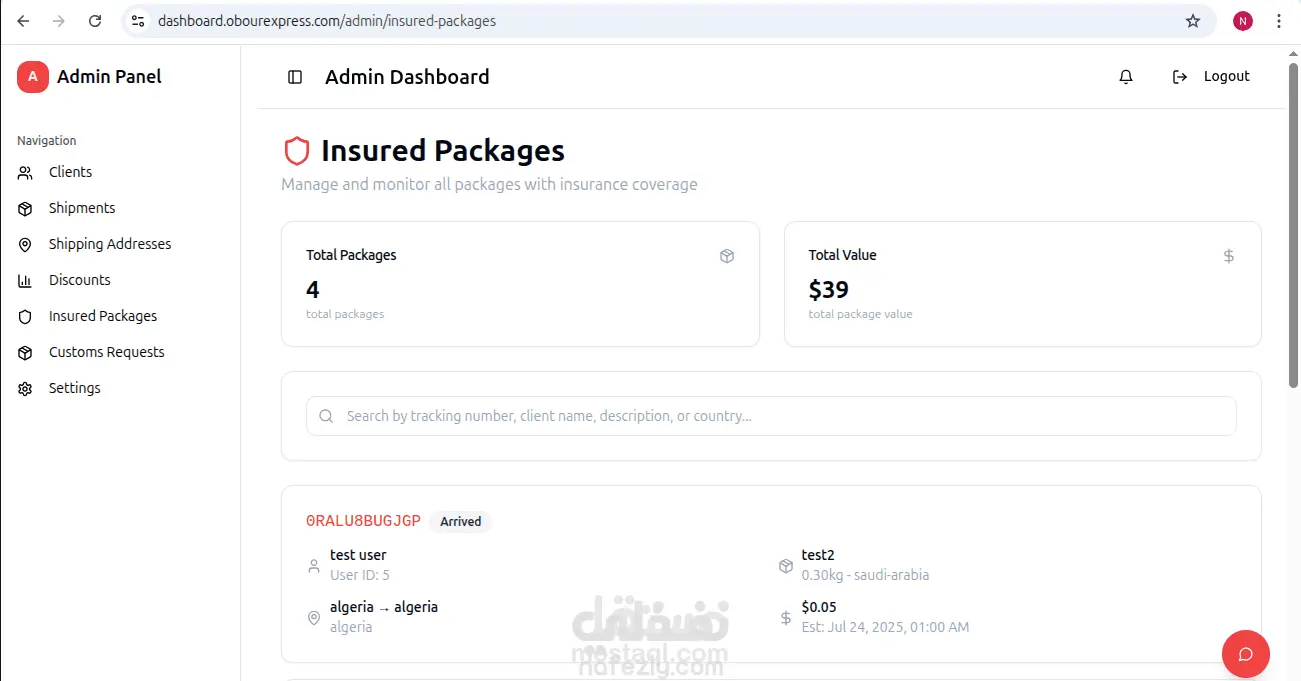Click the Logout button
Viewport: 1301px width, 681px height.
[1211, 77]
